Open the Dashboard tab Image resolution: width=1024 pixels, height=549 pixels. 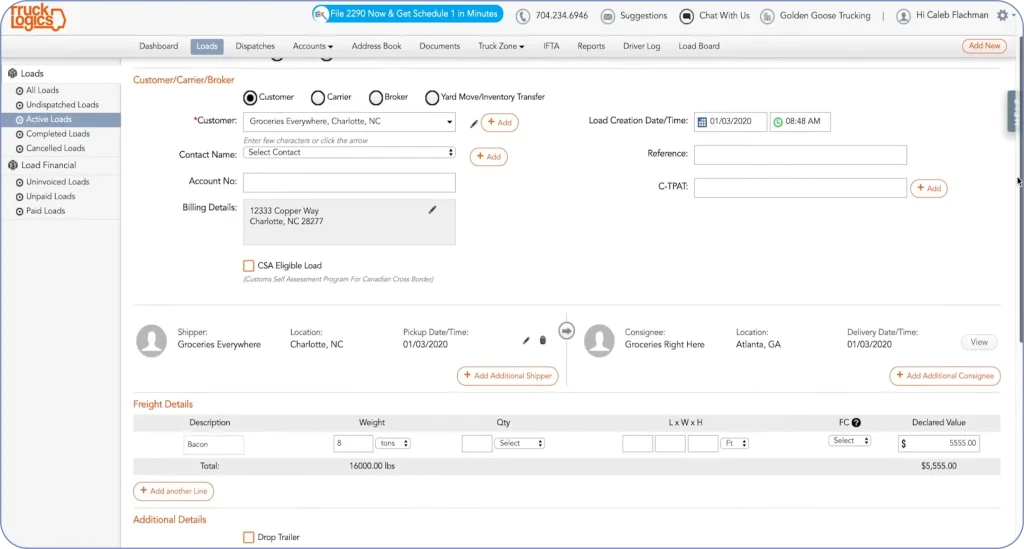[x=159, y=46]
